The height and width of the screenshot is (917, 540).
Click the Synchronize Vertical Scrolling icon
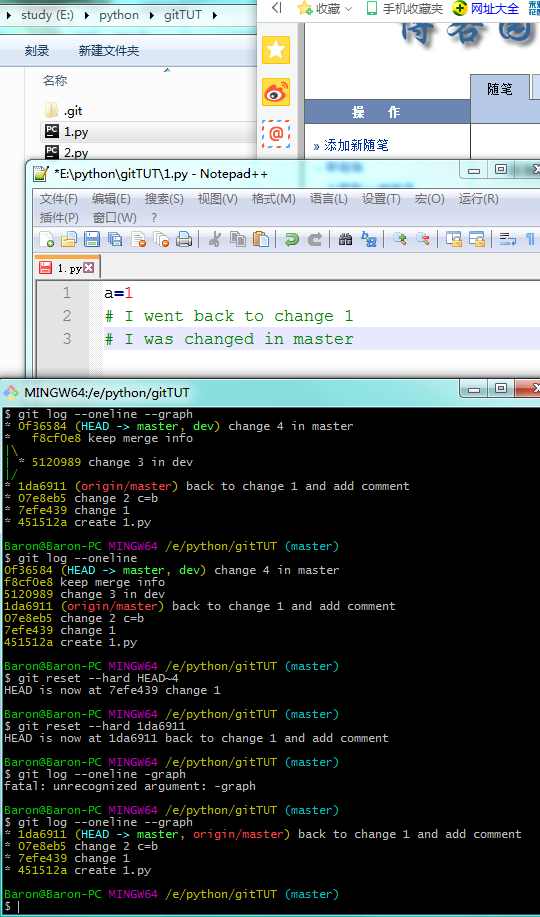pos(453,239)
